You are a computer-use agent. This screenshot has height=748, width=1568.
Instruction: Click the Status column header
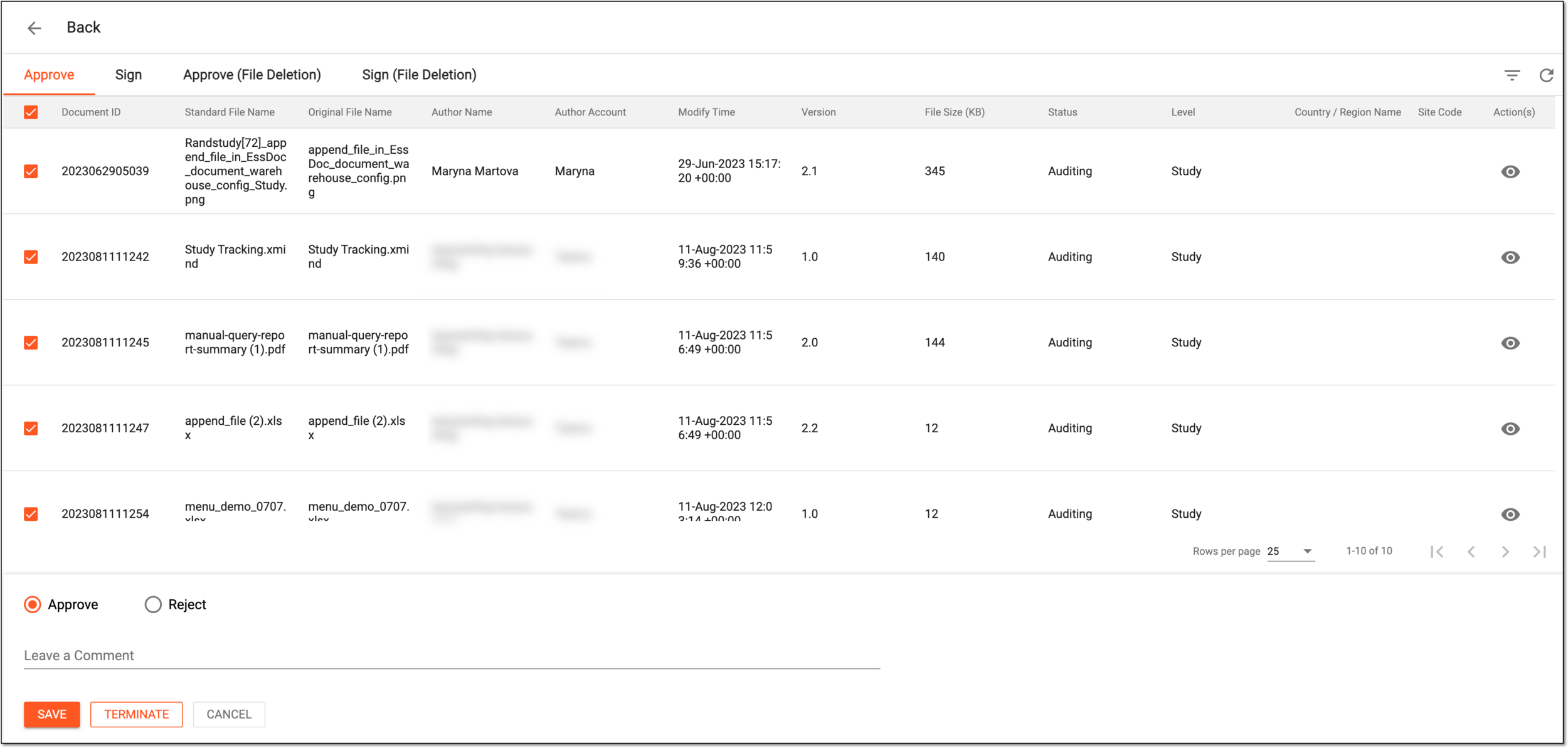(1062, 112)
